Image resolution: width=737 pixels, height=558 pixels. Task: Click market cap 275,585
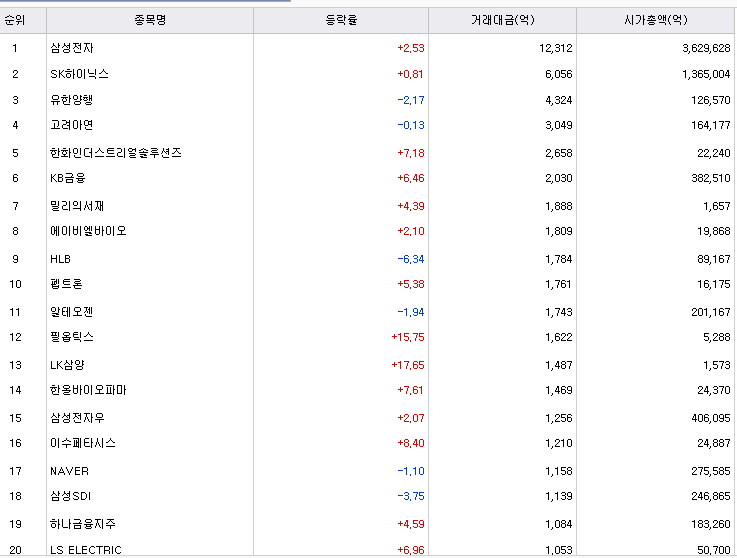pyautogui.click(x=711, y=471)
